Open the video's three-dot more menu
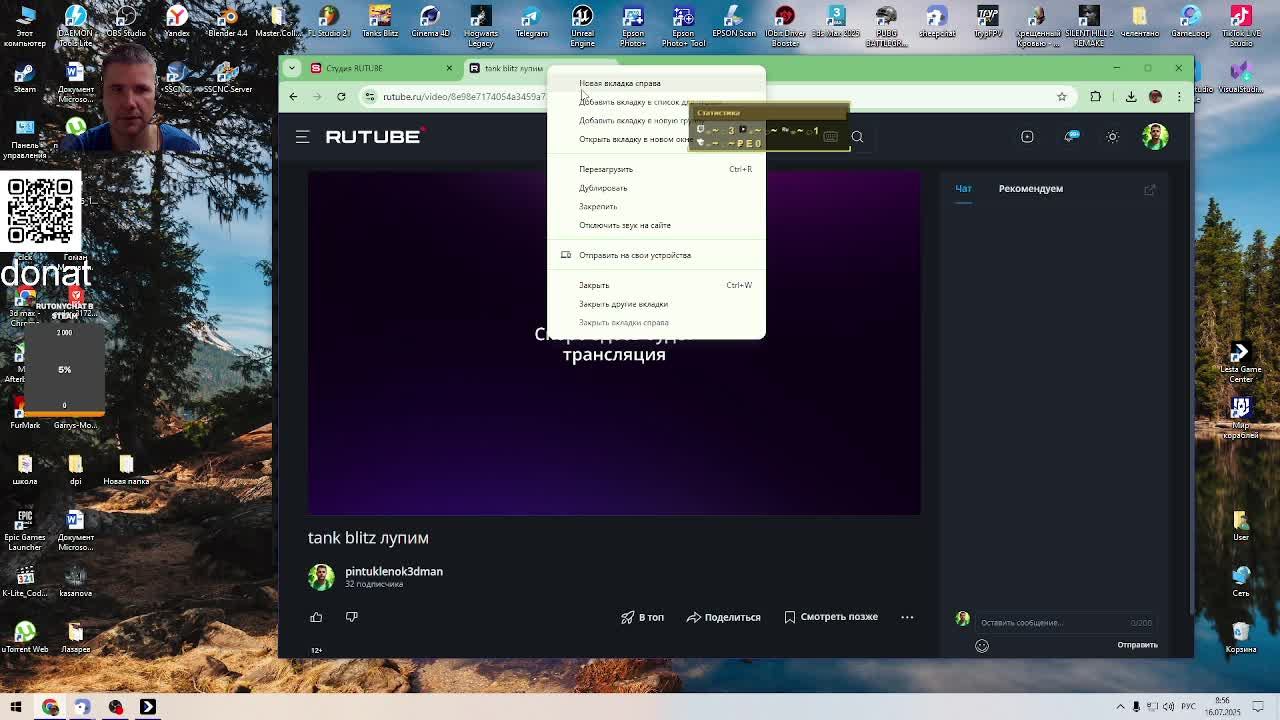The width and height of the screenshot is (1280, 720). 907,617
